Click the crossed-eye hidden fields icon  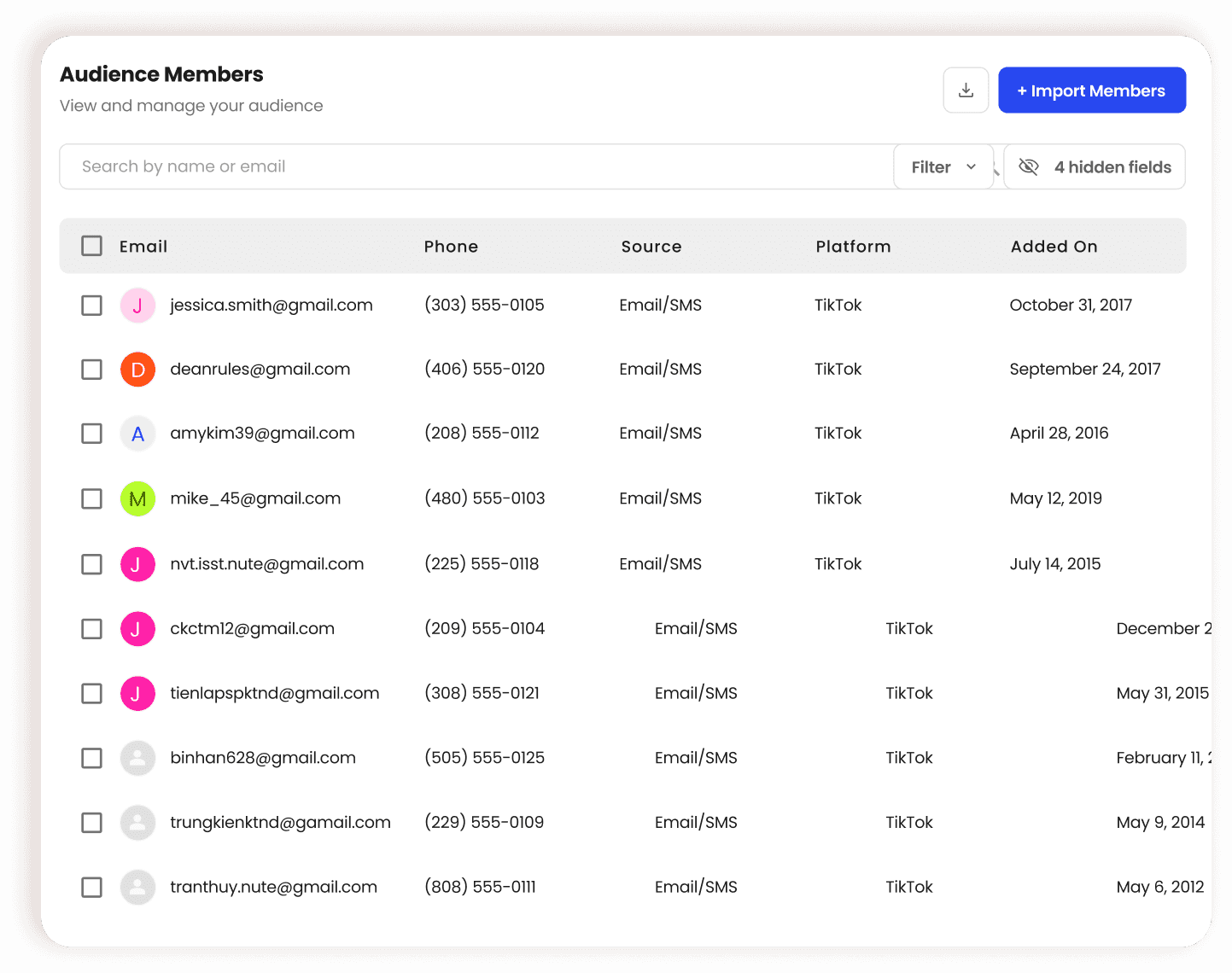[x=1029, y=167]
